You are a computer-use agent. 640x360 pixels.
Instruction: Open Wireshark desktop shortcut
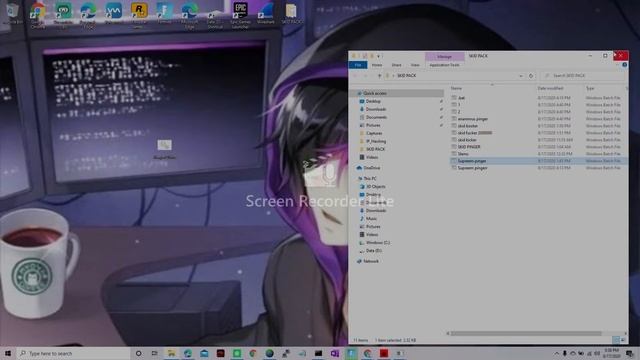[x=266, y=13]
